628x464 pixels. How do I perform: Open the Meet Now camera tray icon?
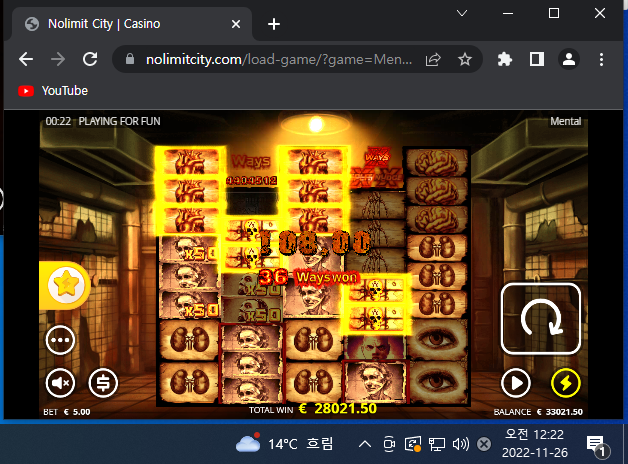(389, 444)
